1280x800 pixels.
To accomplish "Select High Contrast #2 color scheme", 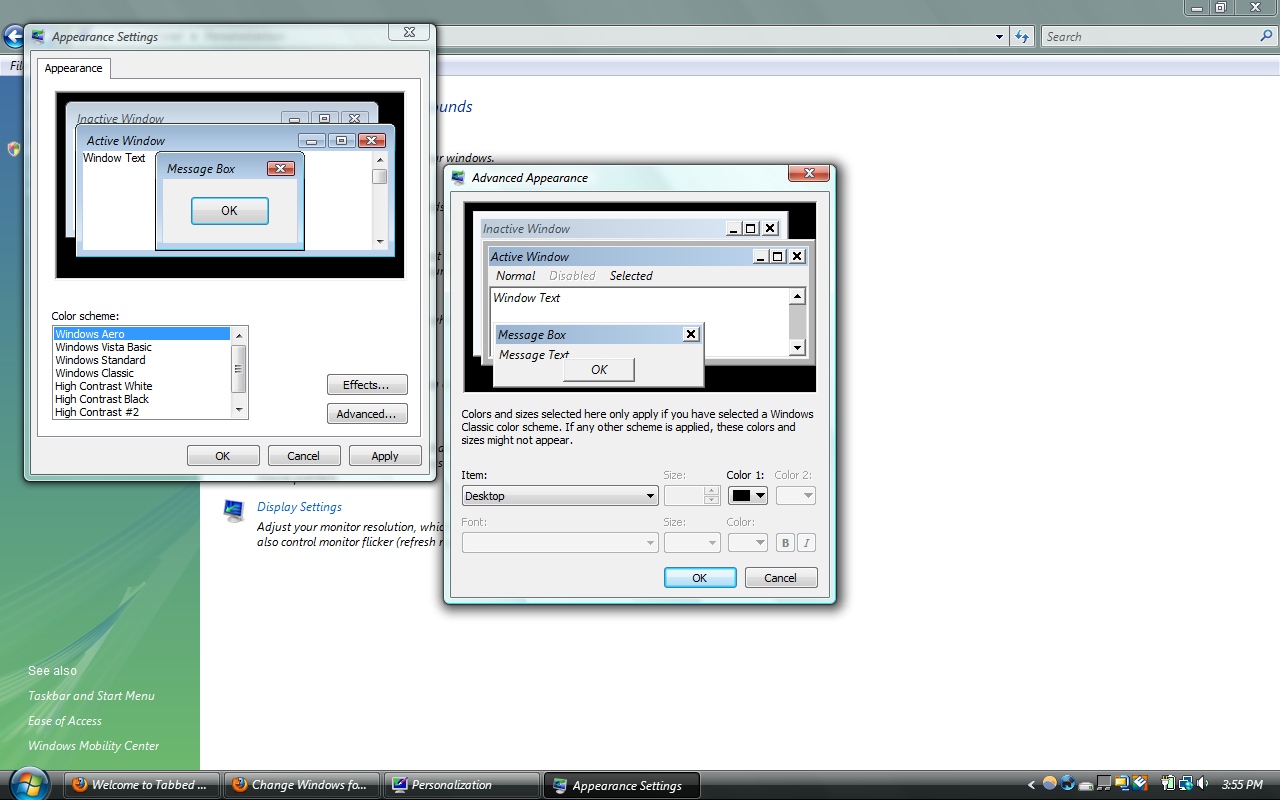I will coord(142,412).
